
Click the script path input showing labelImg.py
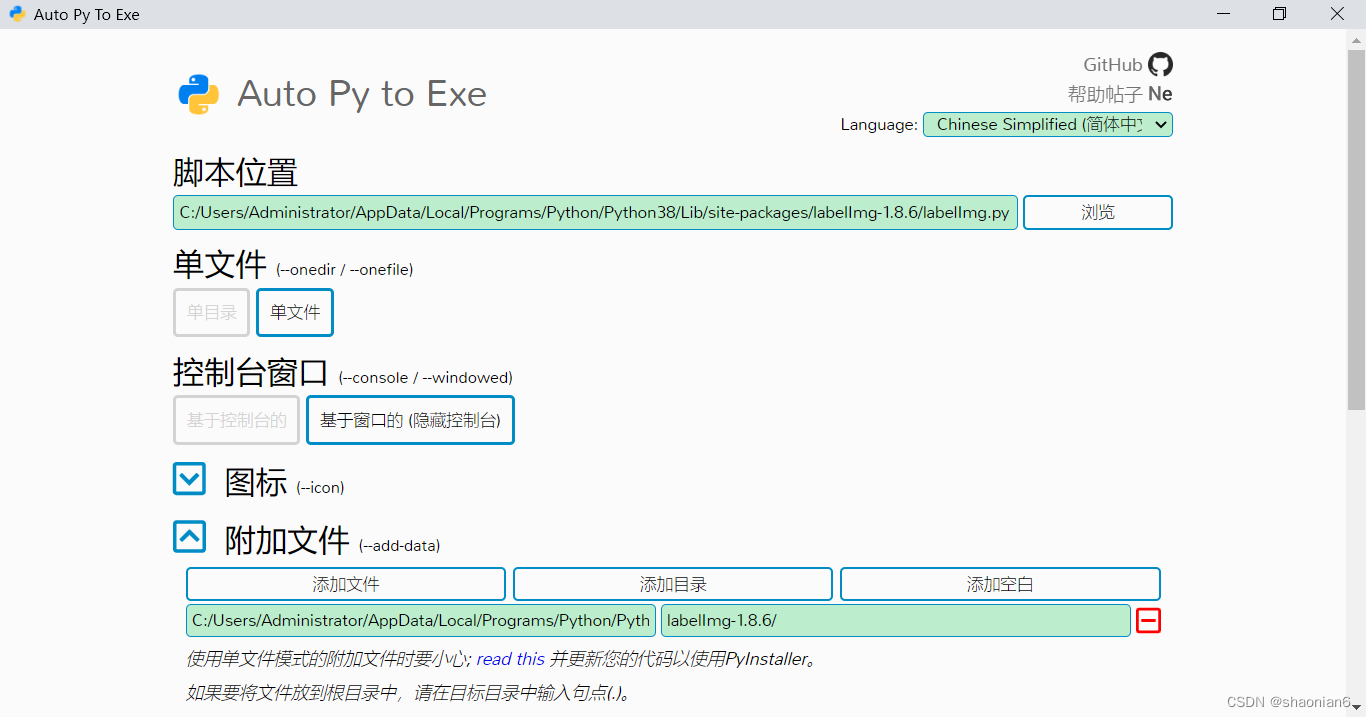[597, 212]
